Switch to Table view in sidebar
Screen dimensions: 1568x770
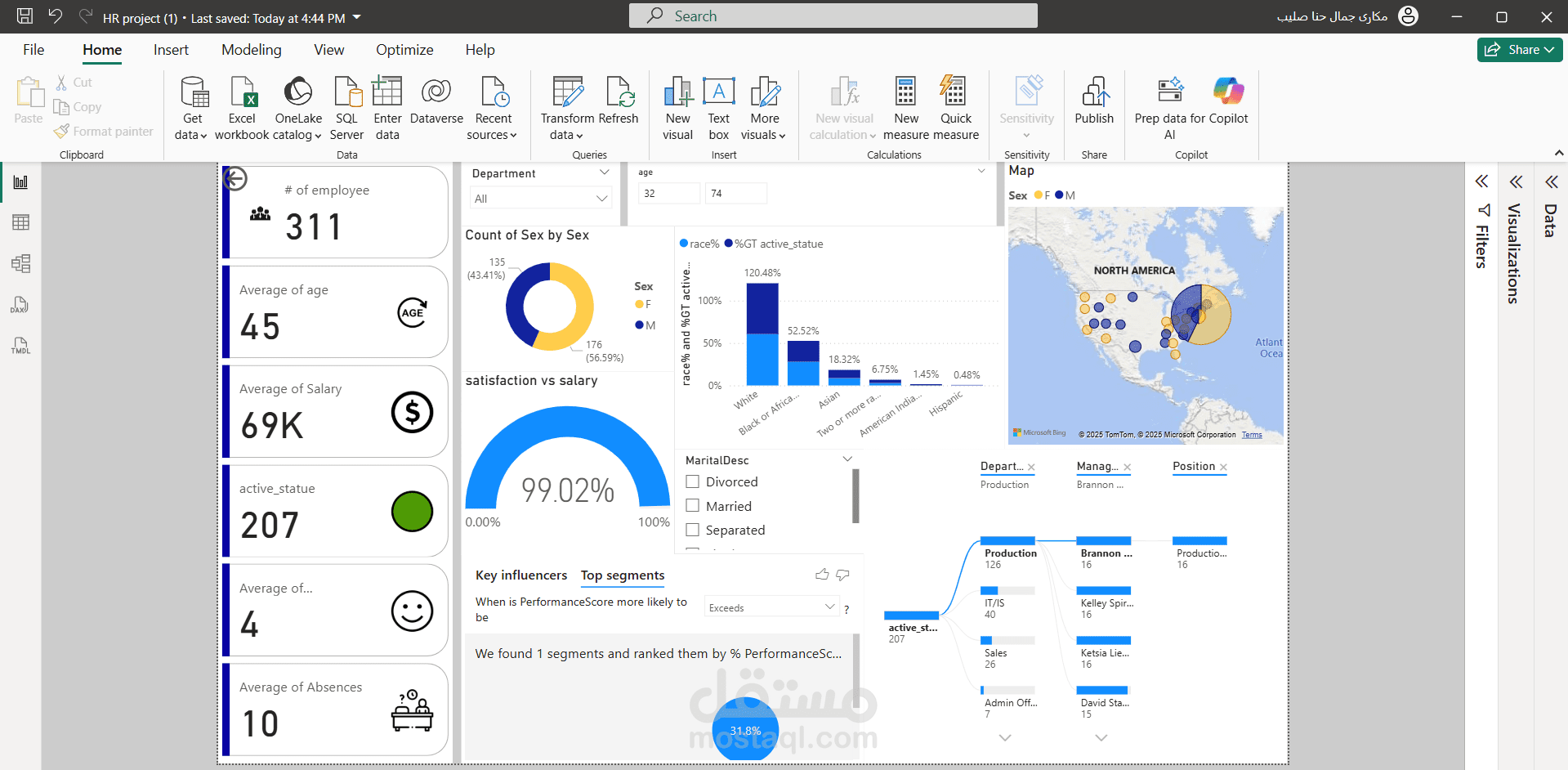[20, 222]
